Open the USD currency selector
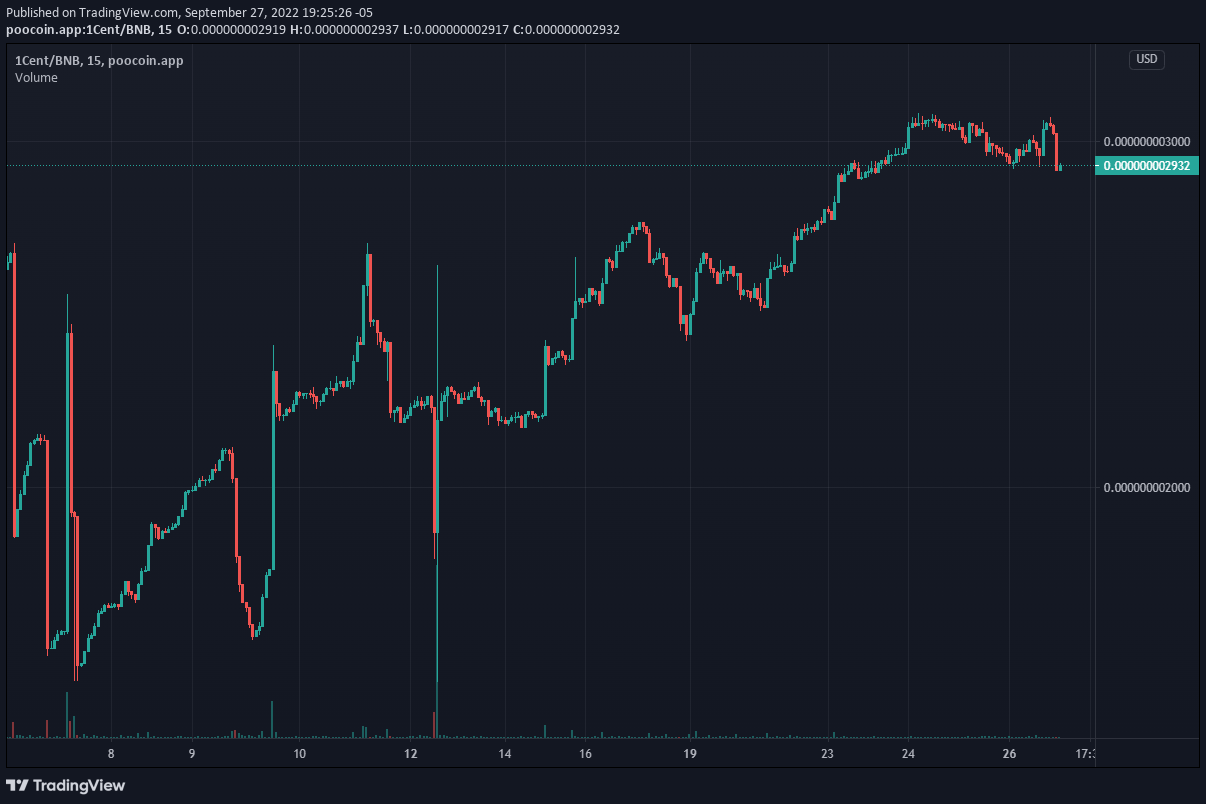This screenshot has width=1206, height=804. pos(1146,59)
